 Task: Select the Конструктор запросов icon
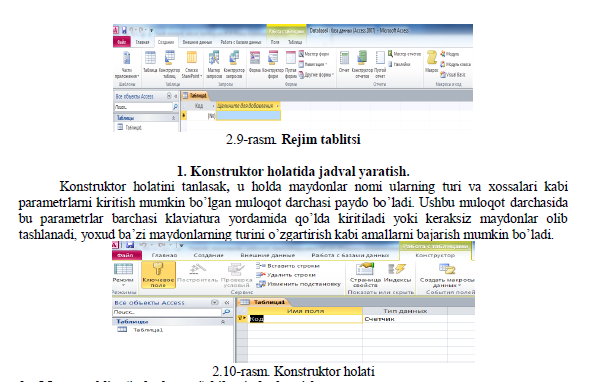(234, 58)
